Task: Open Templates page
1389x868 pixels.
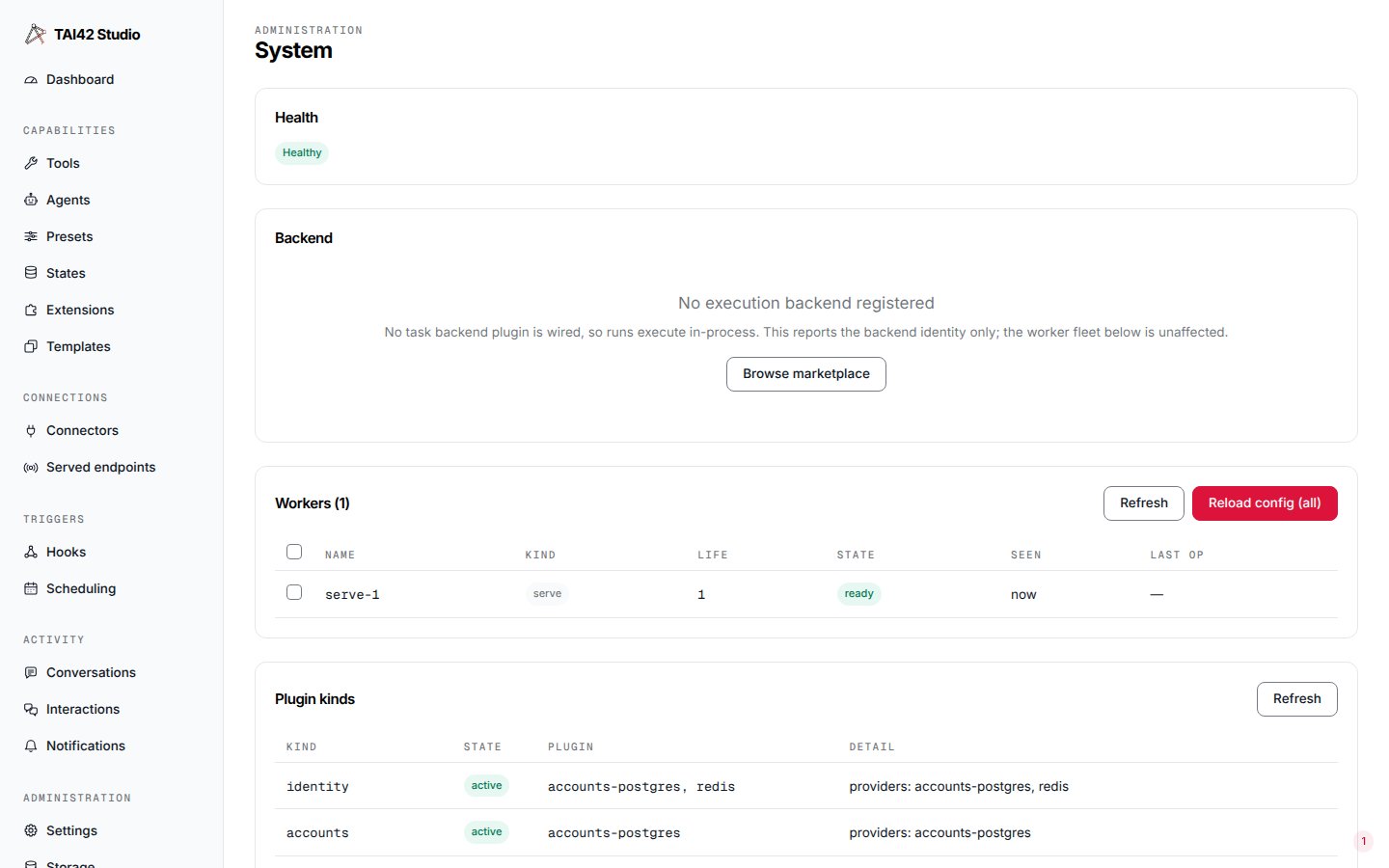Action: coord(78,347)
